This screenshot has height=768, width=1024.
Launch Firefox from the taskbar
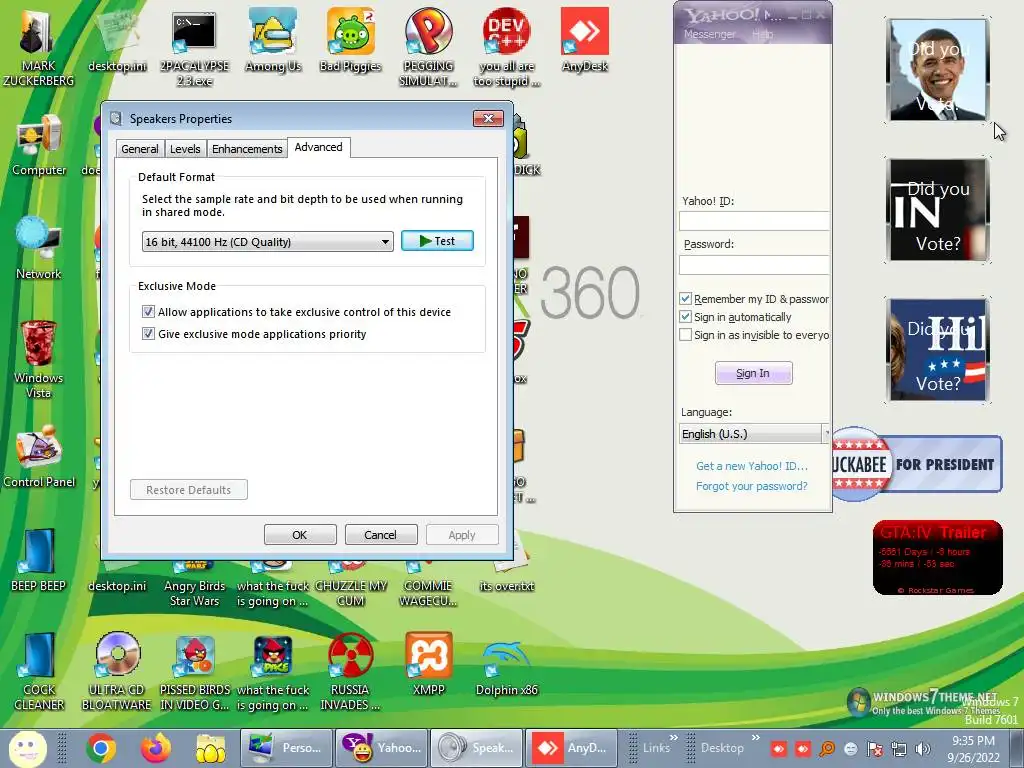155,748
